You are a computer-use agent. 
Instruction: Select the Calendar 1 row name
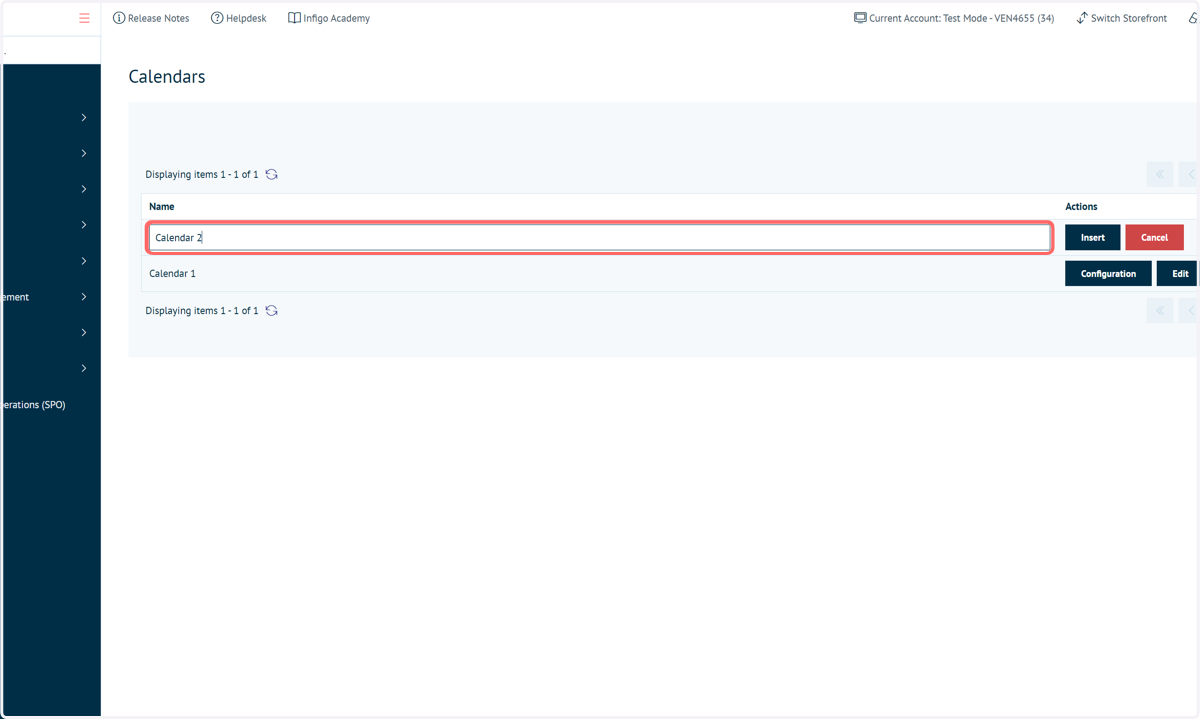(173, 274)
